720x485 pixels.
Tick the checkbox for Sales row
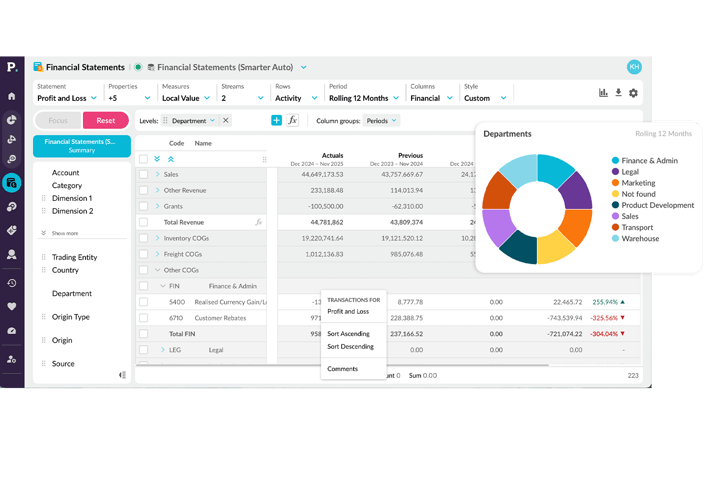[143, 174]
